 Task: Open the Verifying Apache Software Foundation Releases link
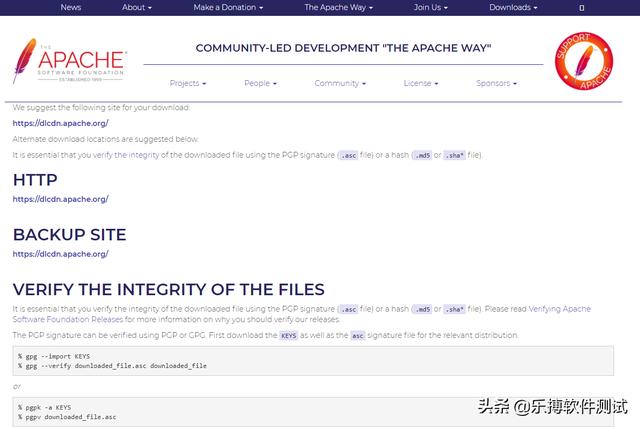[302, 314]
